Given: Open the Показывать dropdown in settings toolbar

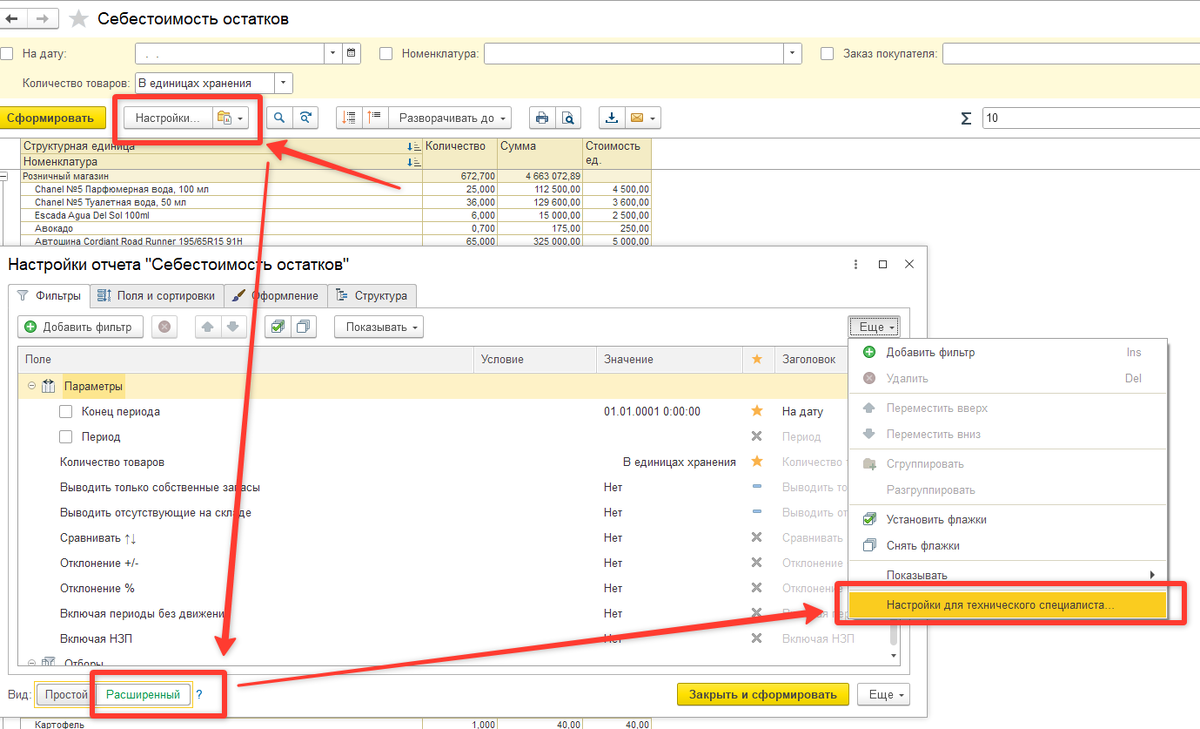Looking at the screenshot, I should click(x=378, y=327).
